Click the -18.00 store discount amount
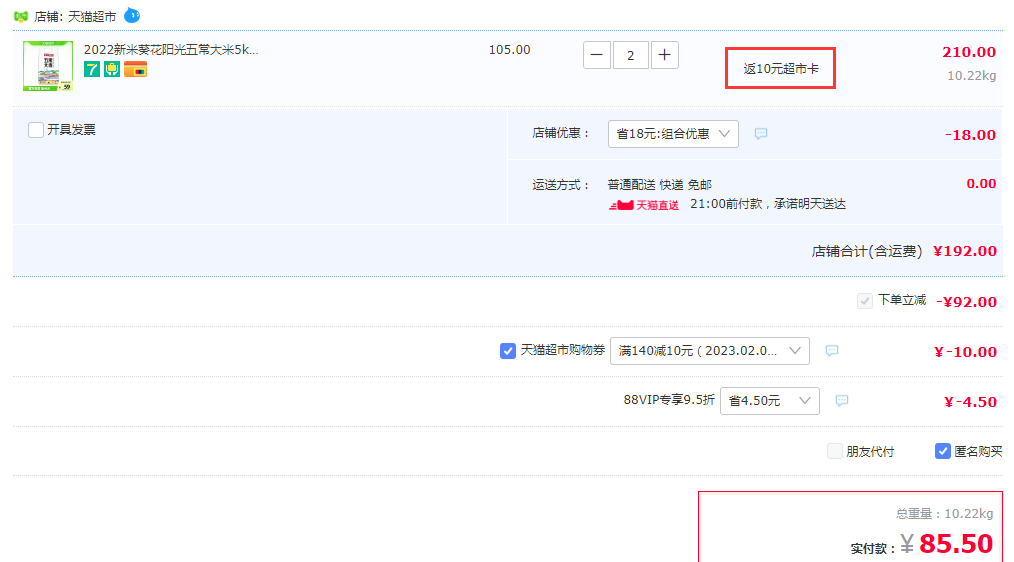 tap(970, 135)
